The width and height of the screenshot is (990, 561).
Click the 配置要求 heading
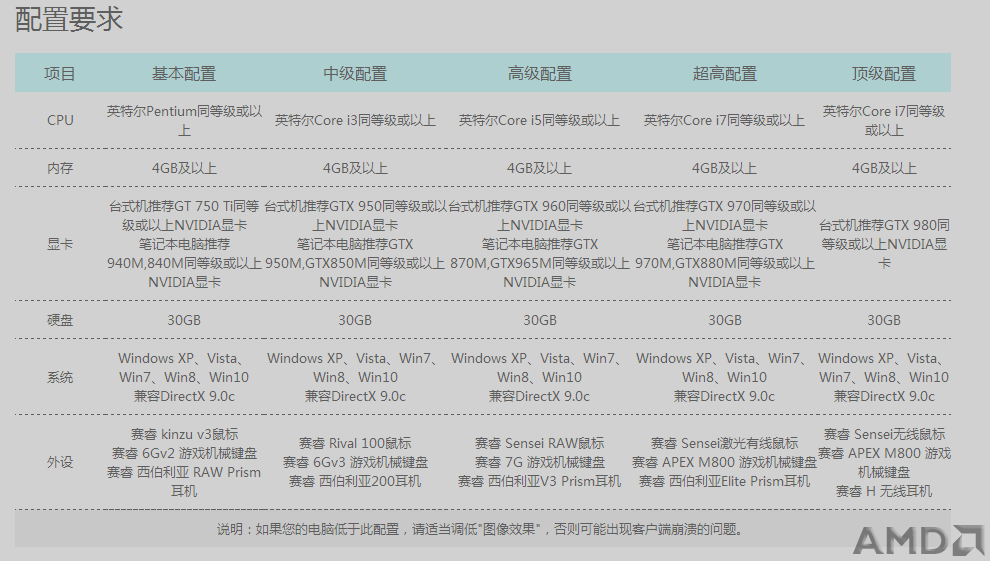click(69, 20)
